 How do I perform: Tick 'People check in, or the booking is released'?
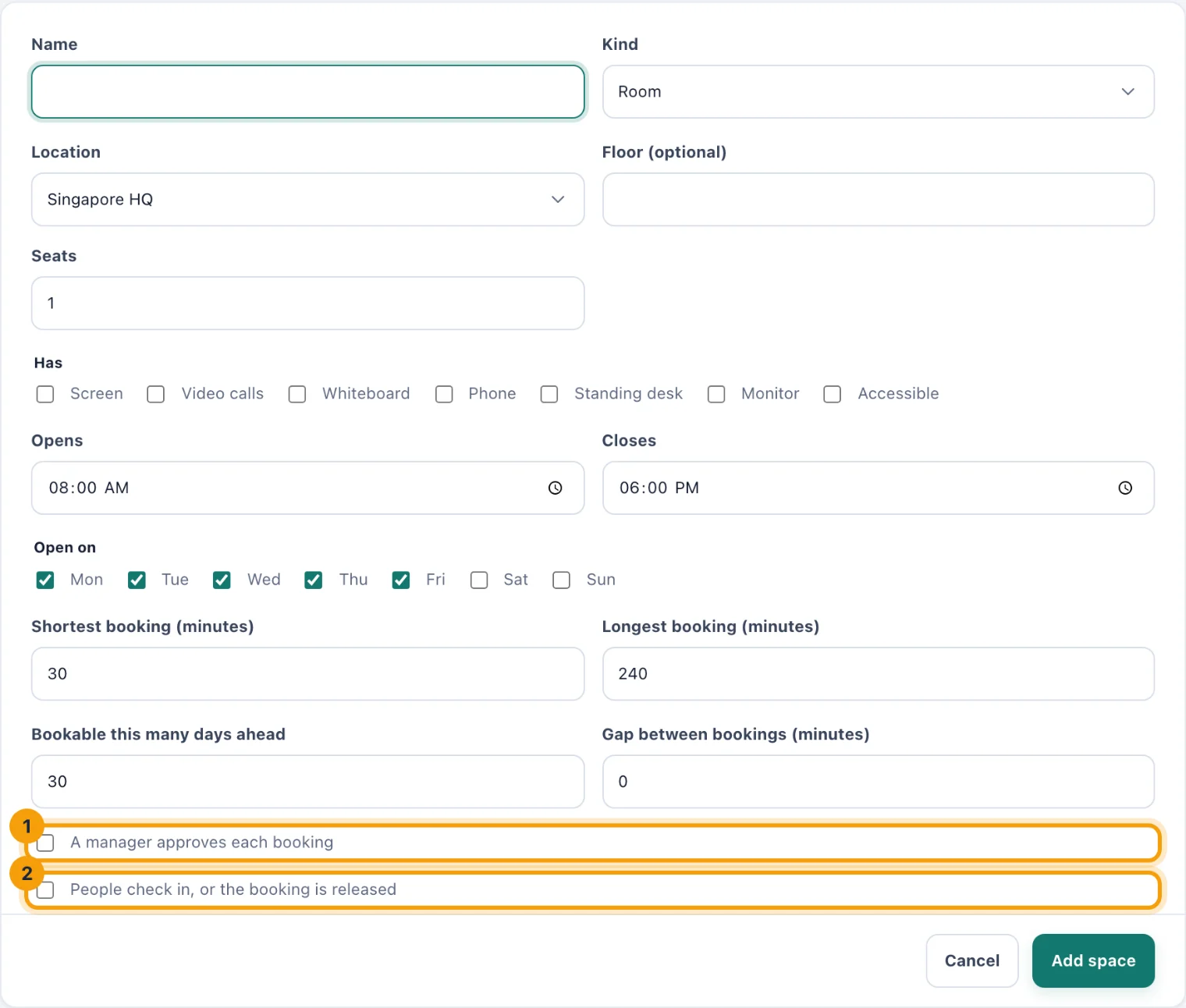pyautogui.click(x=45, y=890)
